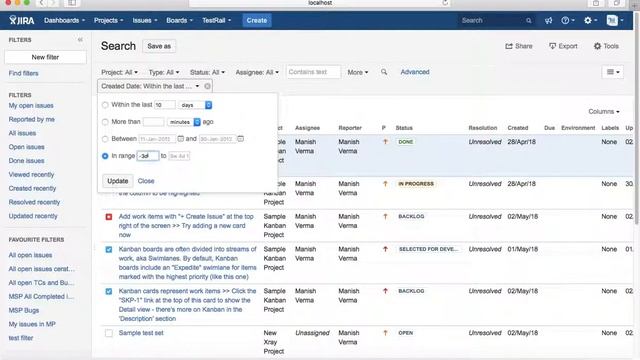The image size is (640, 360).
Task: Check the box for 'Sample test set' issue
Action: point(109,333)
